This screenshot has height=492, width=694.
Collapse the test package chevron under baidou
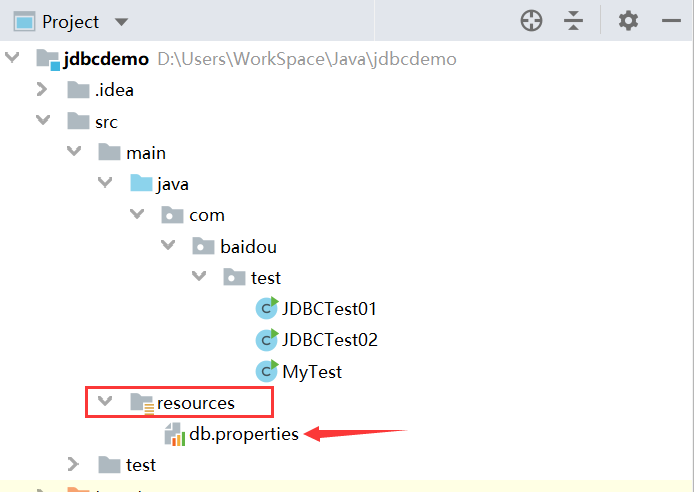[x=199, y=276]
